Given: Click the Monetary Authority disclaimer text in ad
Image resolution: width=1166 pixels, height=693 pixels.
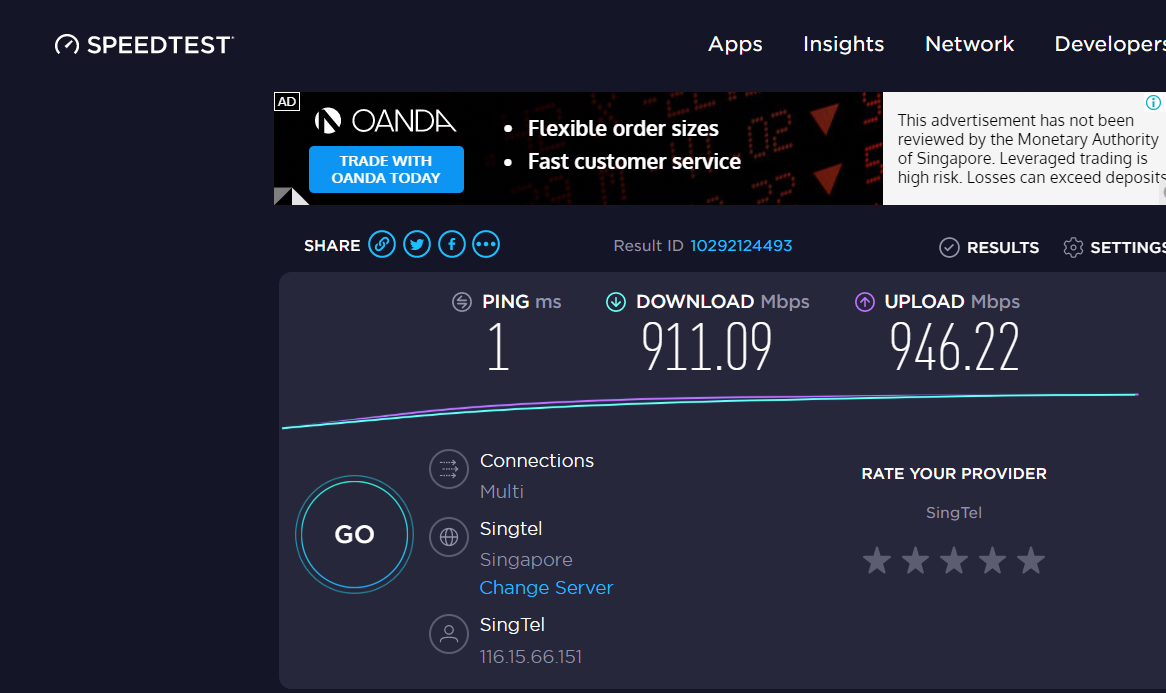Looking at the screenshot, I should click(1030, 149).
